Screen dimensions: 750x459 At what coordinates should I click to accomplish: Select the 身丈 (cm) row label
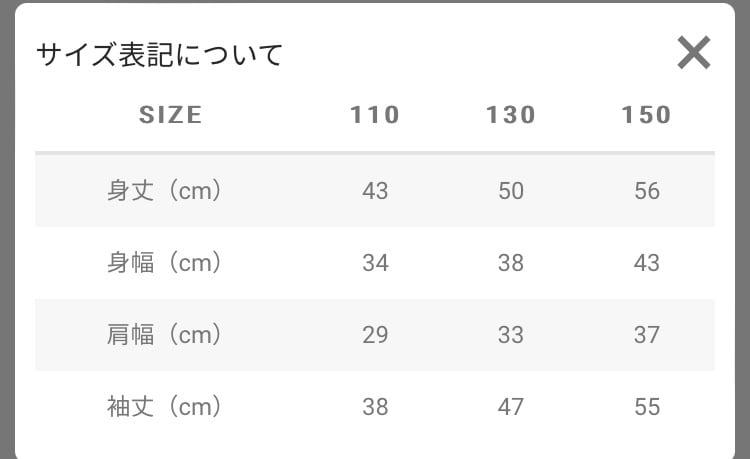pyautogui.click(x=164, y=190)
